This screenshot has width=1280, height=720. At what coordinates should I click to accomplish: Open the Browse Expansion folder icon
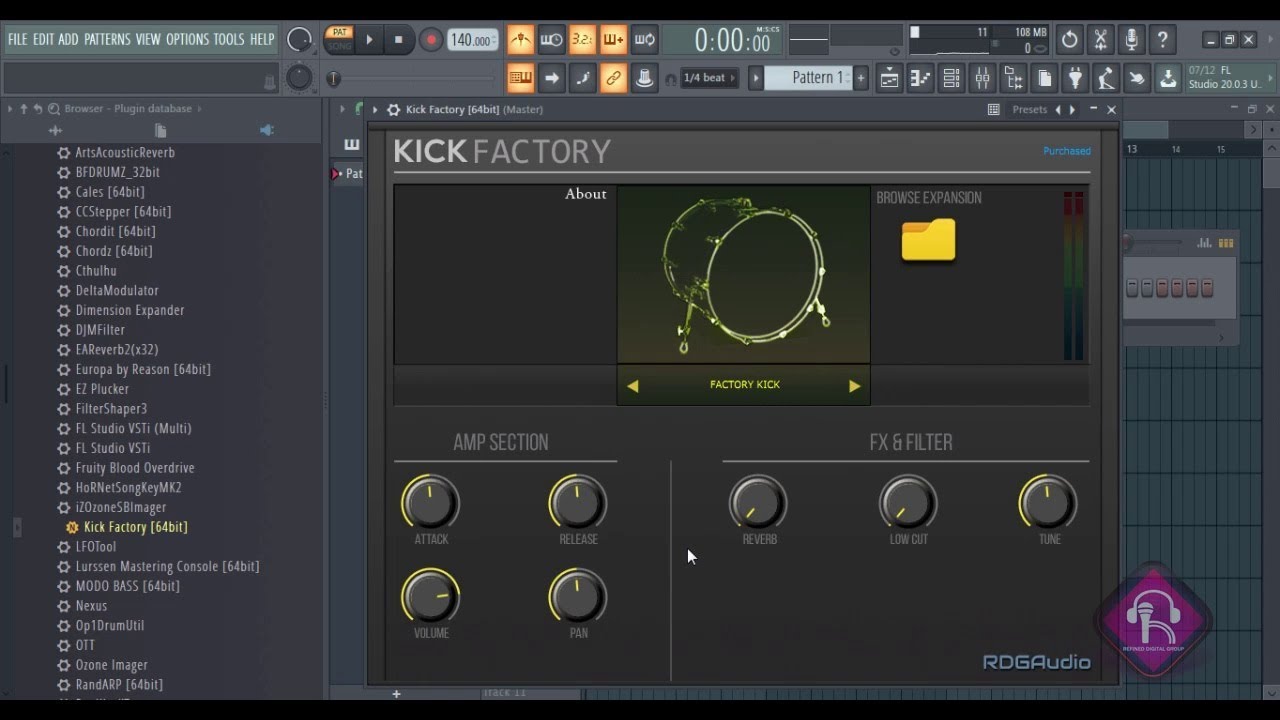928,240
